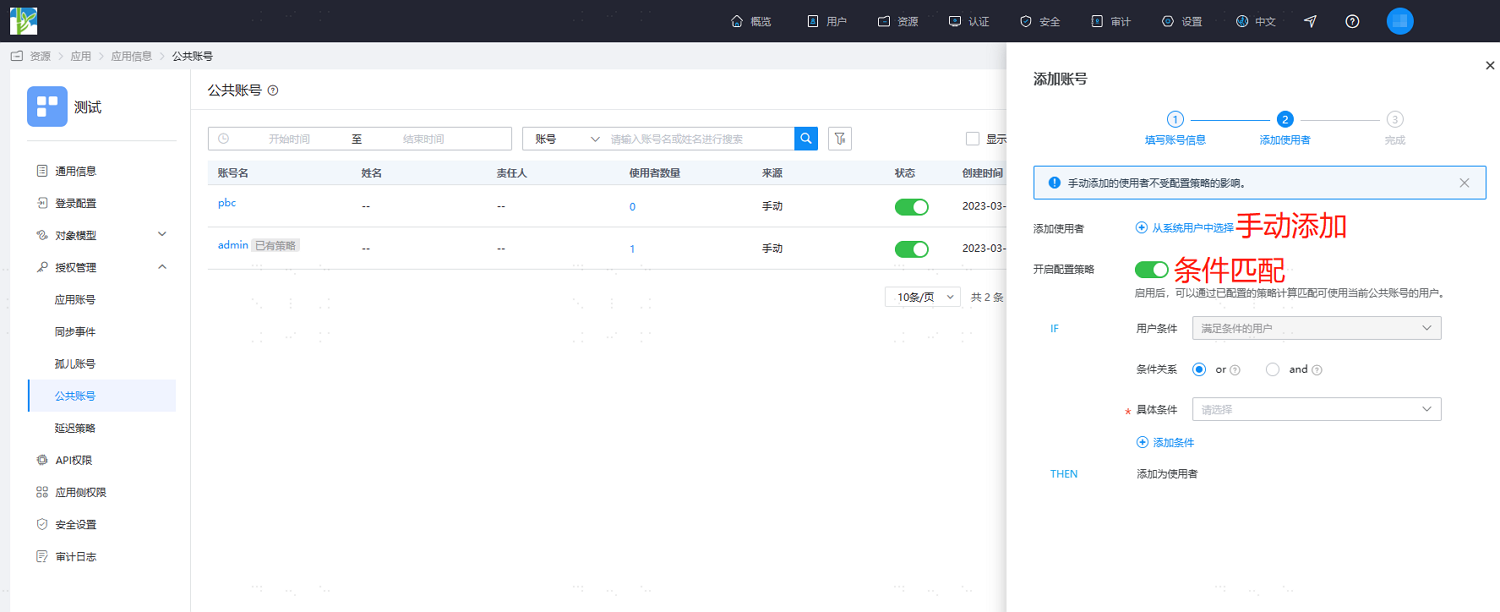Open the user avatar menu
Screen dimensions: 1500x612
click(x=1400, y=21)
